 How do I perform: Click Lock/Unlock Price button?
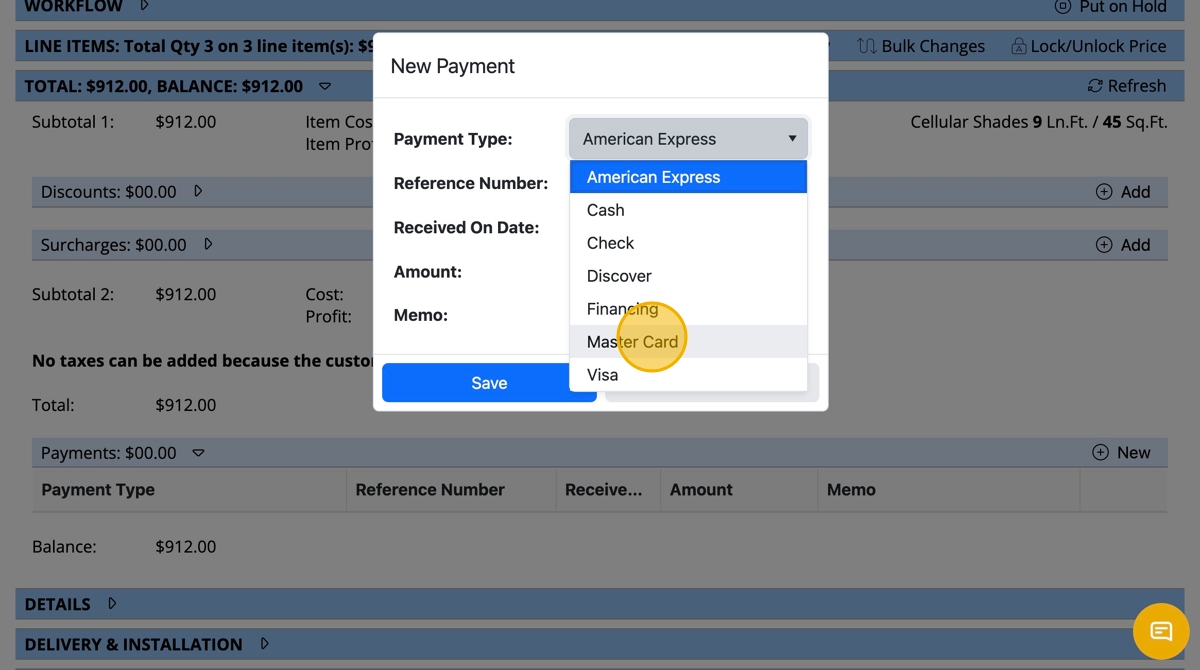coord(1088,46)
